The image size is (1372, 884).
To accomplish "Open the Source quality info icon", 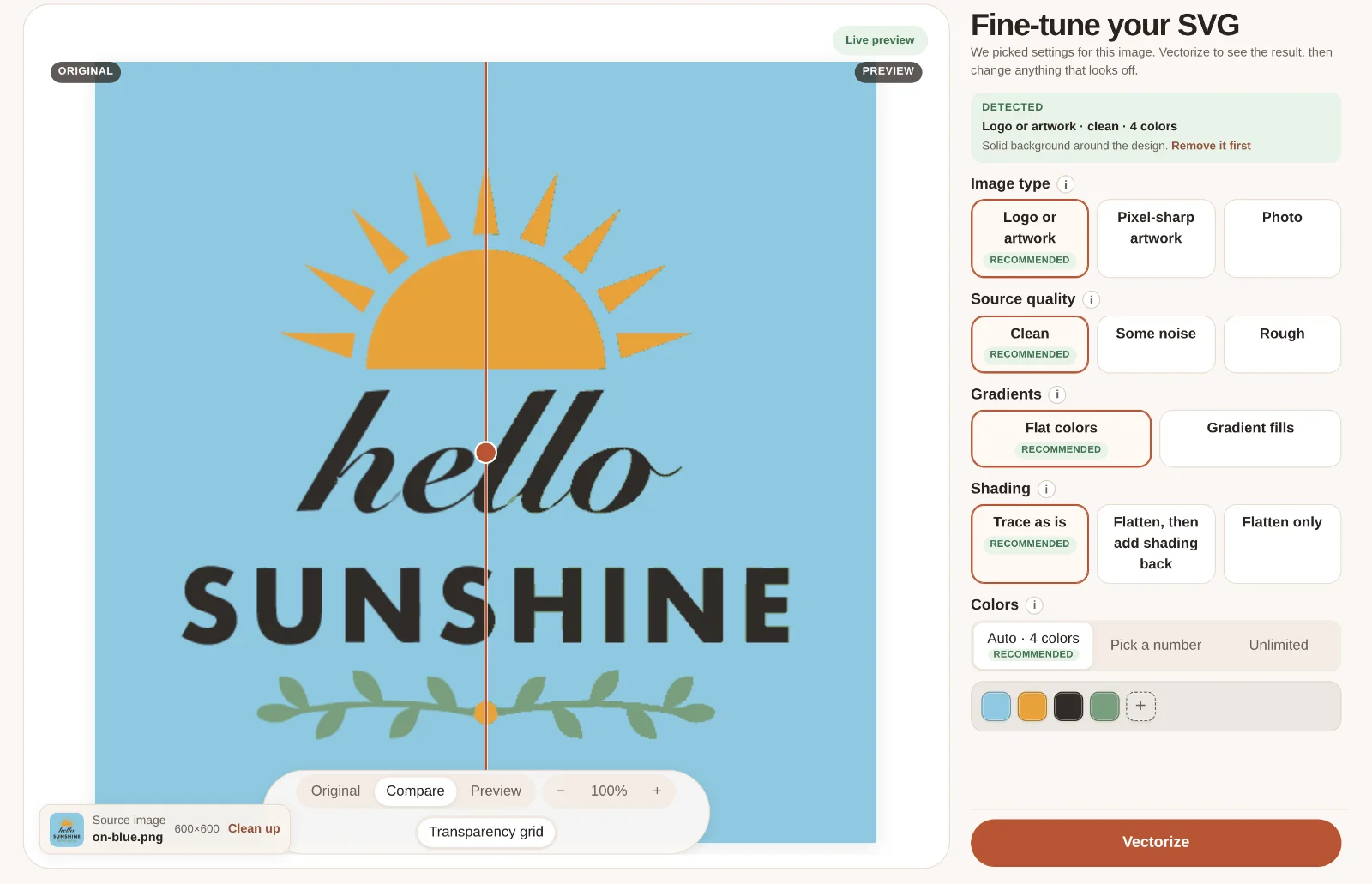I will [1091, 299].
